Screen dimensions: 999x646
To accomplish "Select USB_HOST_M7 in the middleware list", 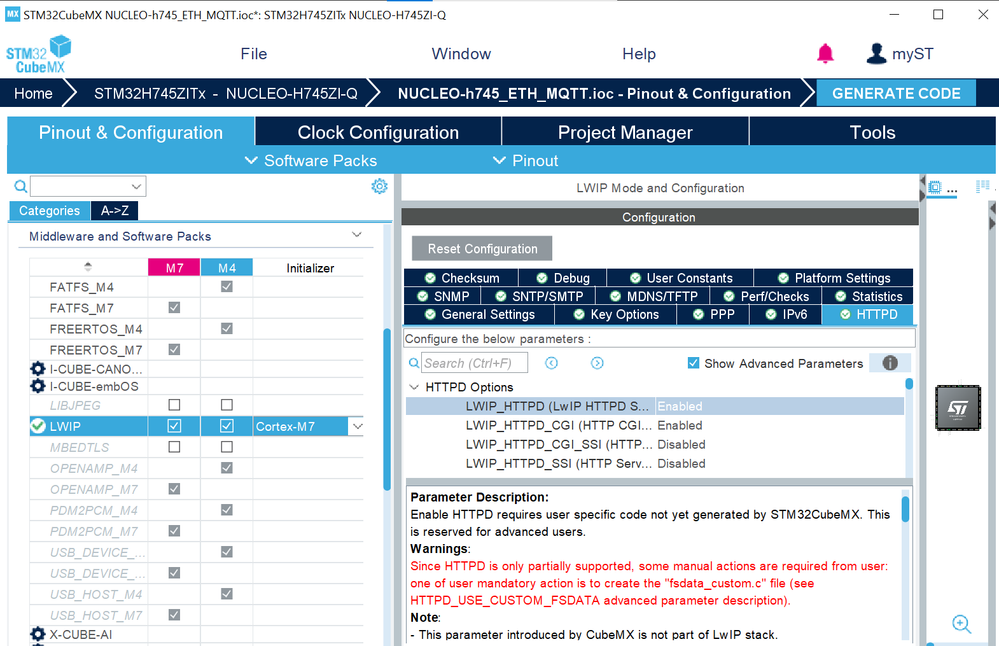I will coord(96,615).
